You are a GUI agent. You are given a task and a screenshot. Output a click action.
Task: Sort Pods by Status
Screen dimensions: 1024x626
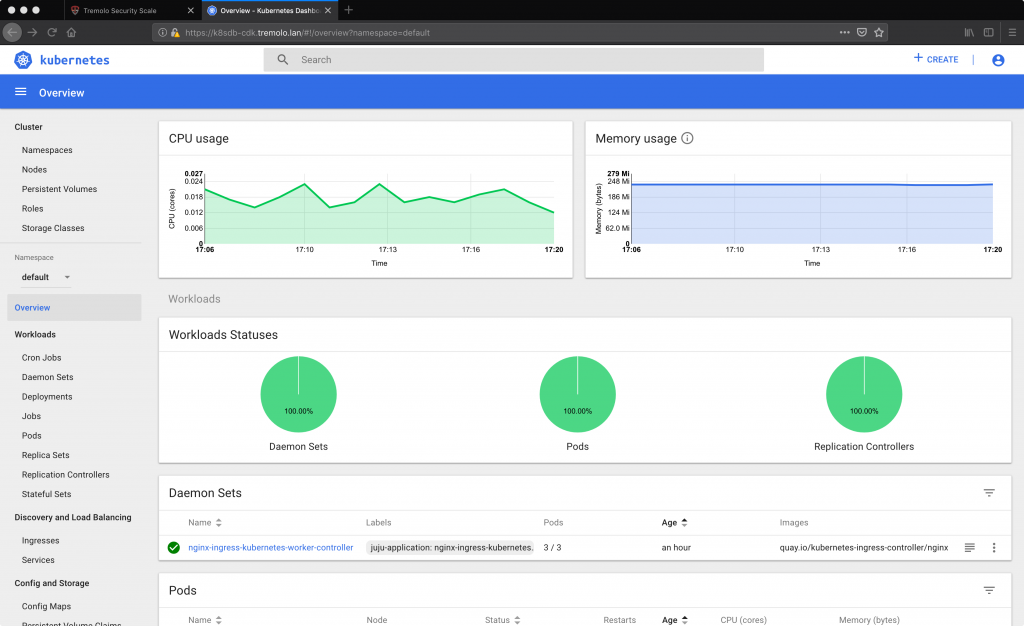point(502,620)
